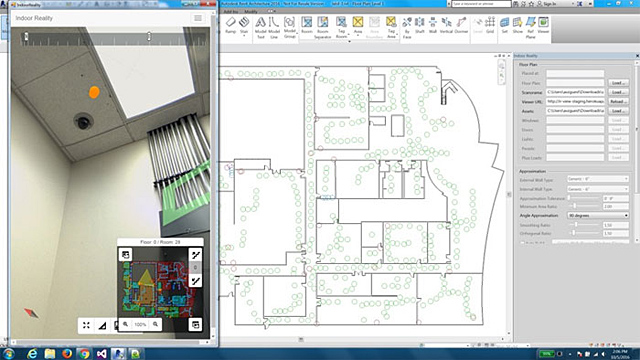Click Reload button for Viewer URL

click(618, 101)
